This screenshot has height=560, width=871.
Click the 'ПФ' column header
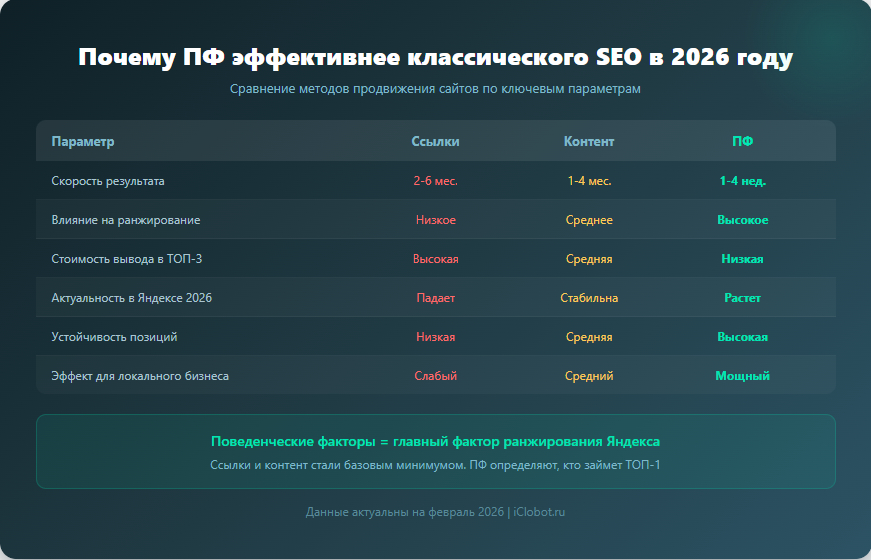click(x=742, y=141)
